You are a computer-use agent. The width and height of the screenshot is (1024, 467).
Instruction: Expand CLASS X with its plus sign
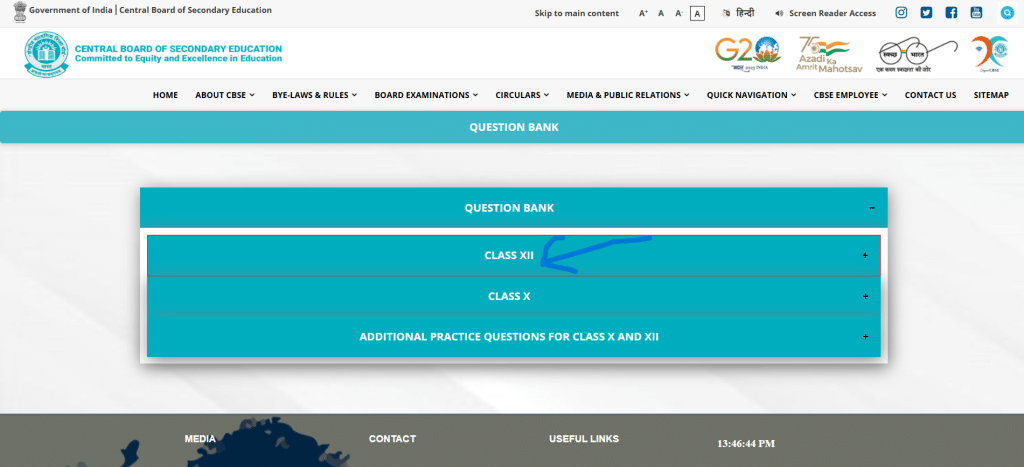(x=865, y=296)
